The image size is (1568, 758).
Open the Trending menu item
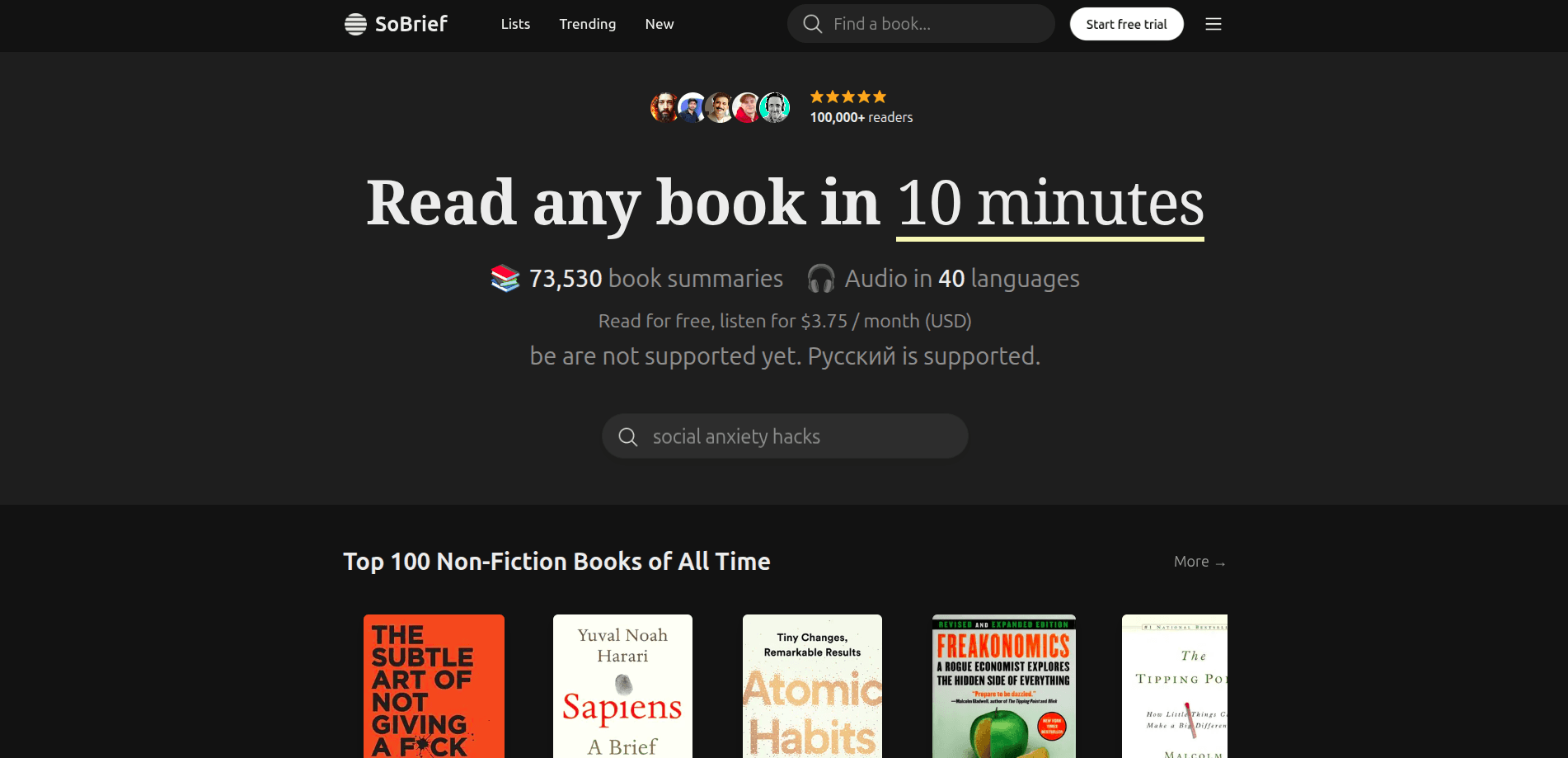pos(587,24)
